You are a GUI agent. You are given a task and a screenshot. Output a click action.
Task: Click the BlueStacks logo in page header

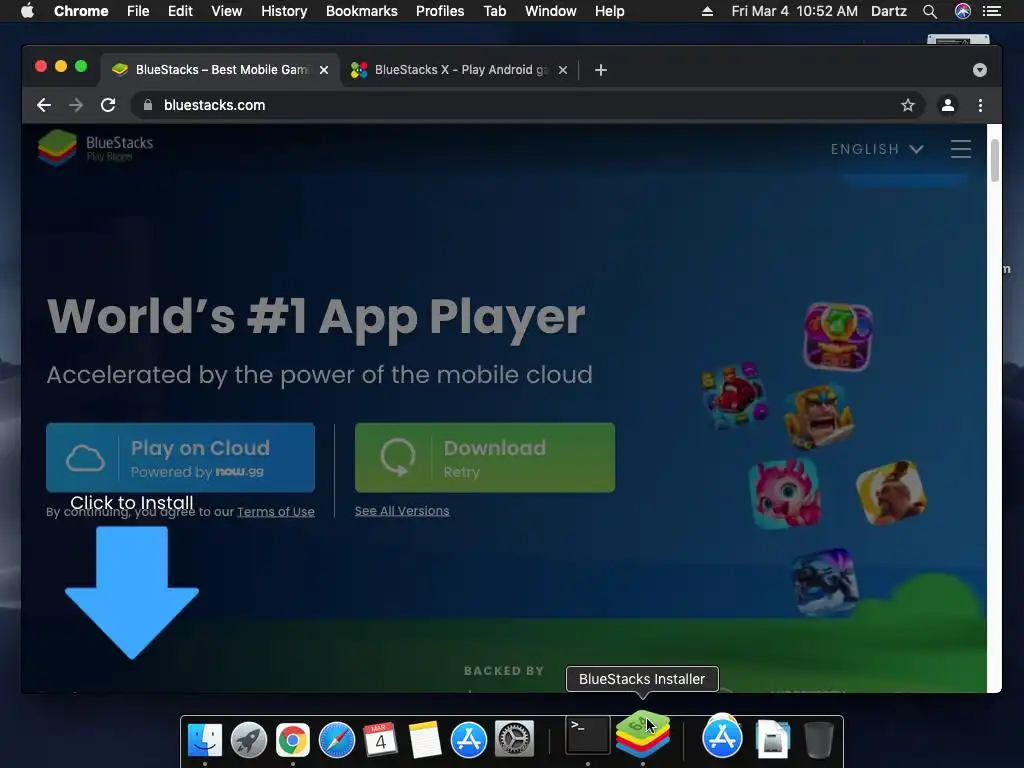pyautogui.click(x=95, y=147)
